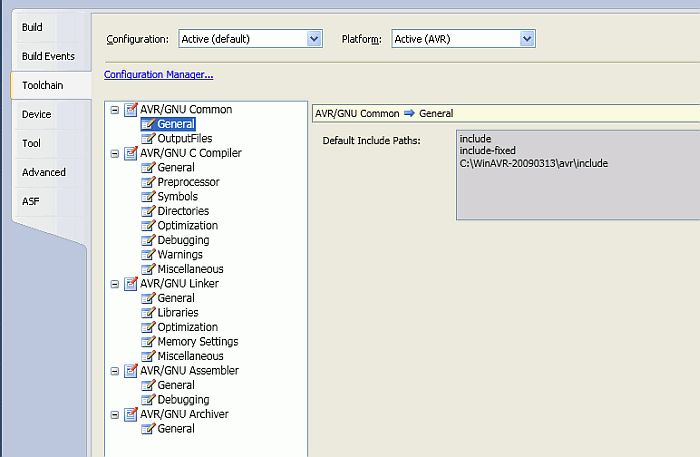Click the AVR/GNU Archiver node icon

[x=131, y=414]
